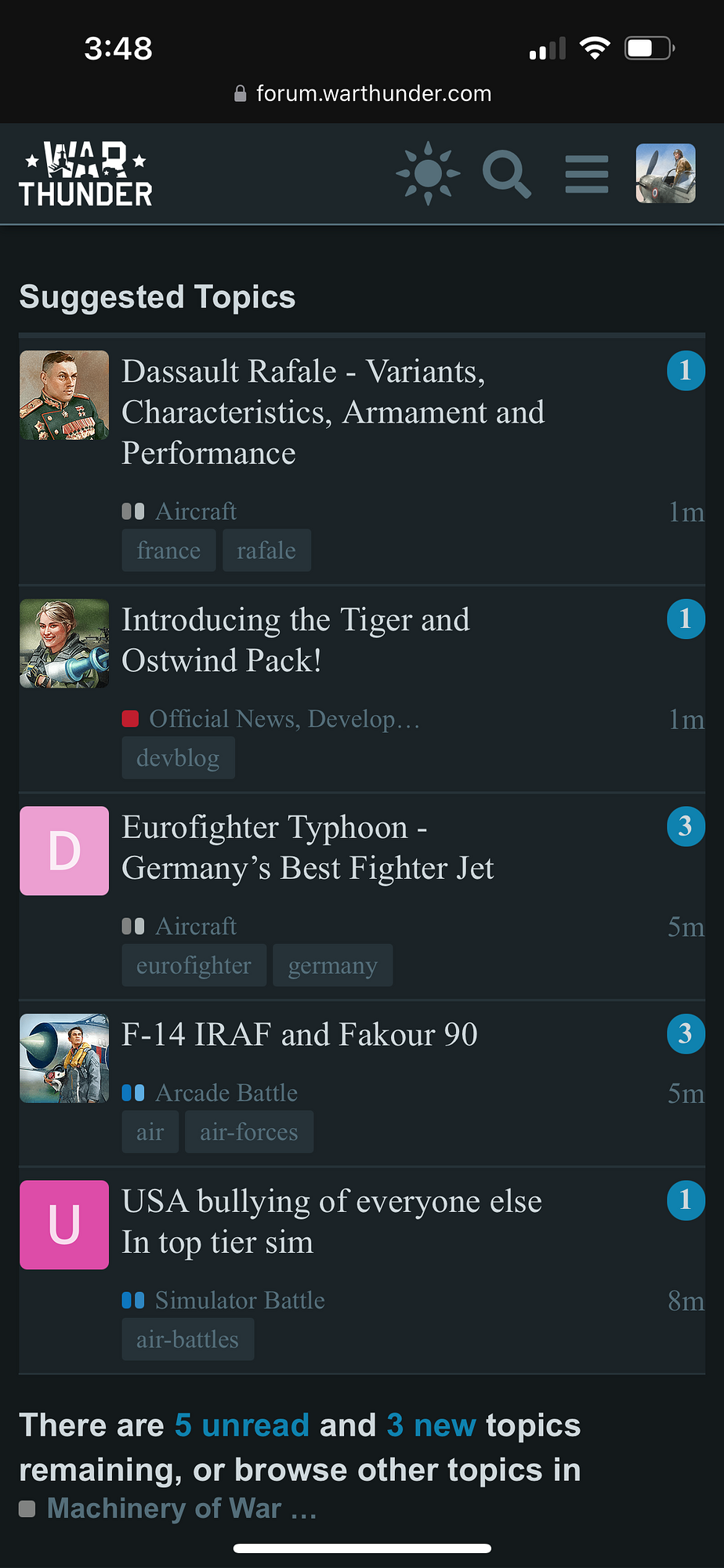Open magenta U user avatar

[64, 1225]
